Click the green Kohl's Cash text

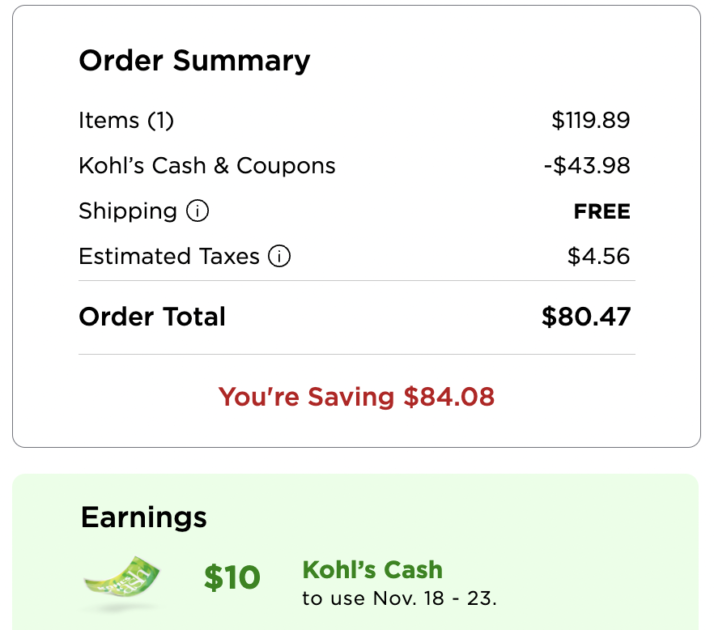tap(372, 570)
